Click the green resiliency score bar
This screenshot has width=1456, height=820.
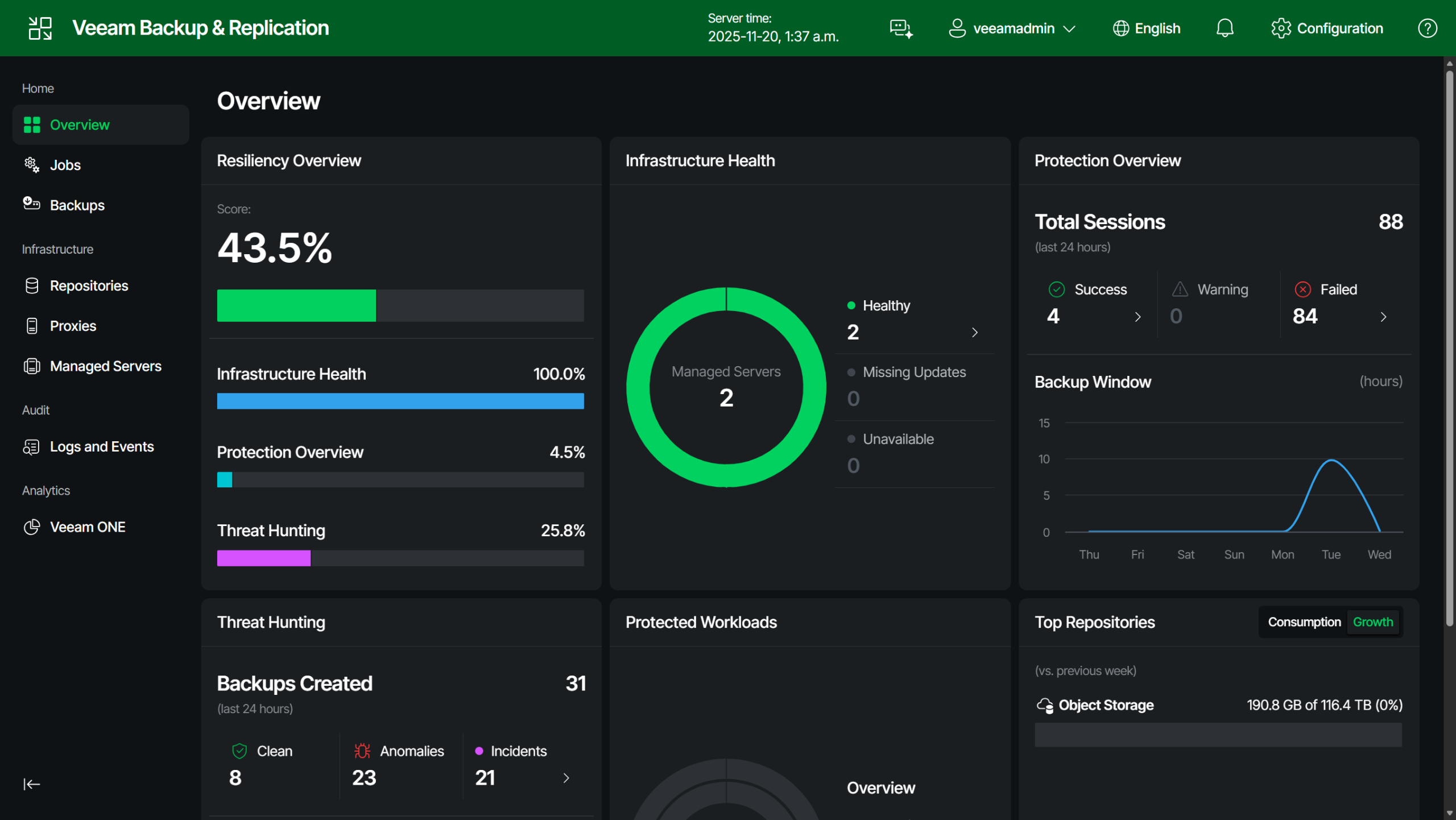point(296,306)
